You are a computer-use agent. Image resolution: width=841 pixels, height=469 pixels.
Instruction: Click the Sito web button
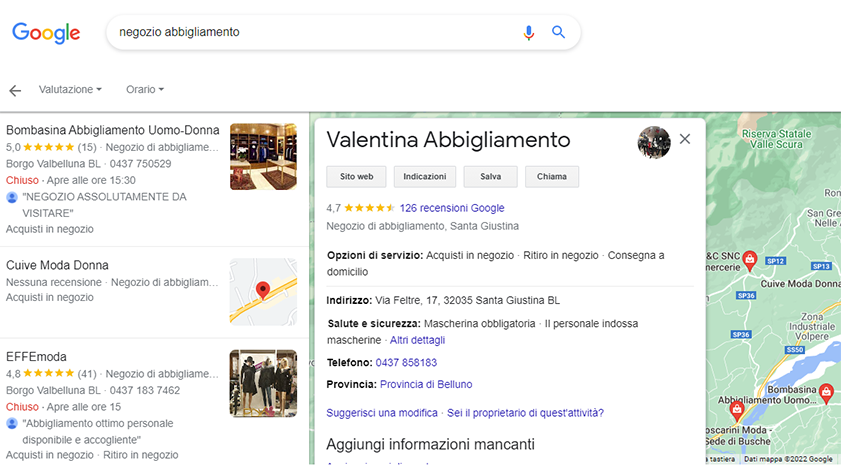point(356,177)
